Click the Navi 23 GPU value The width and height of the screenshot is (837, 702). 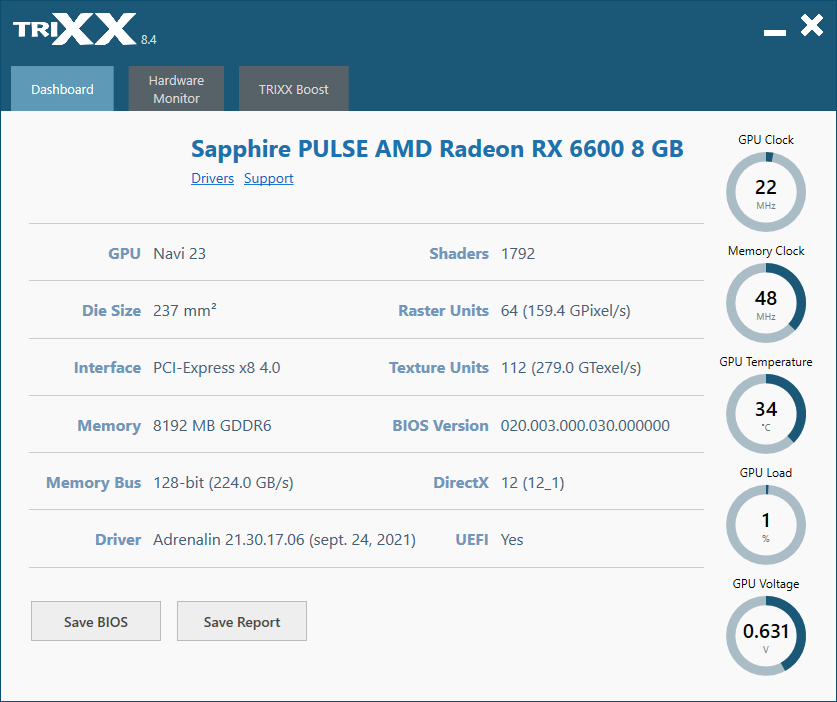179,254
